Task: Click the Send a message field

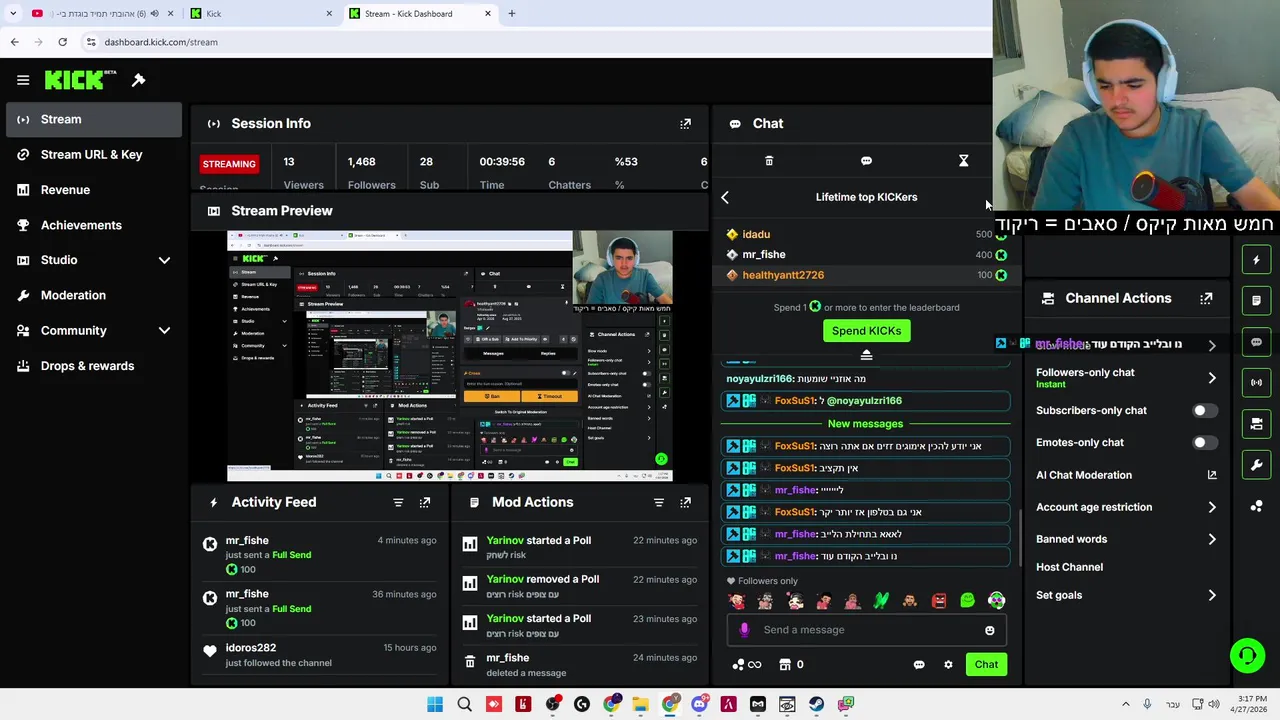Action: 865,630
